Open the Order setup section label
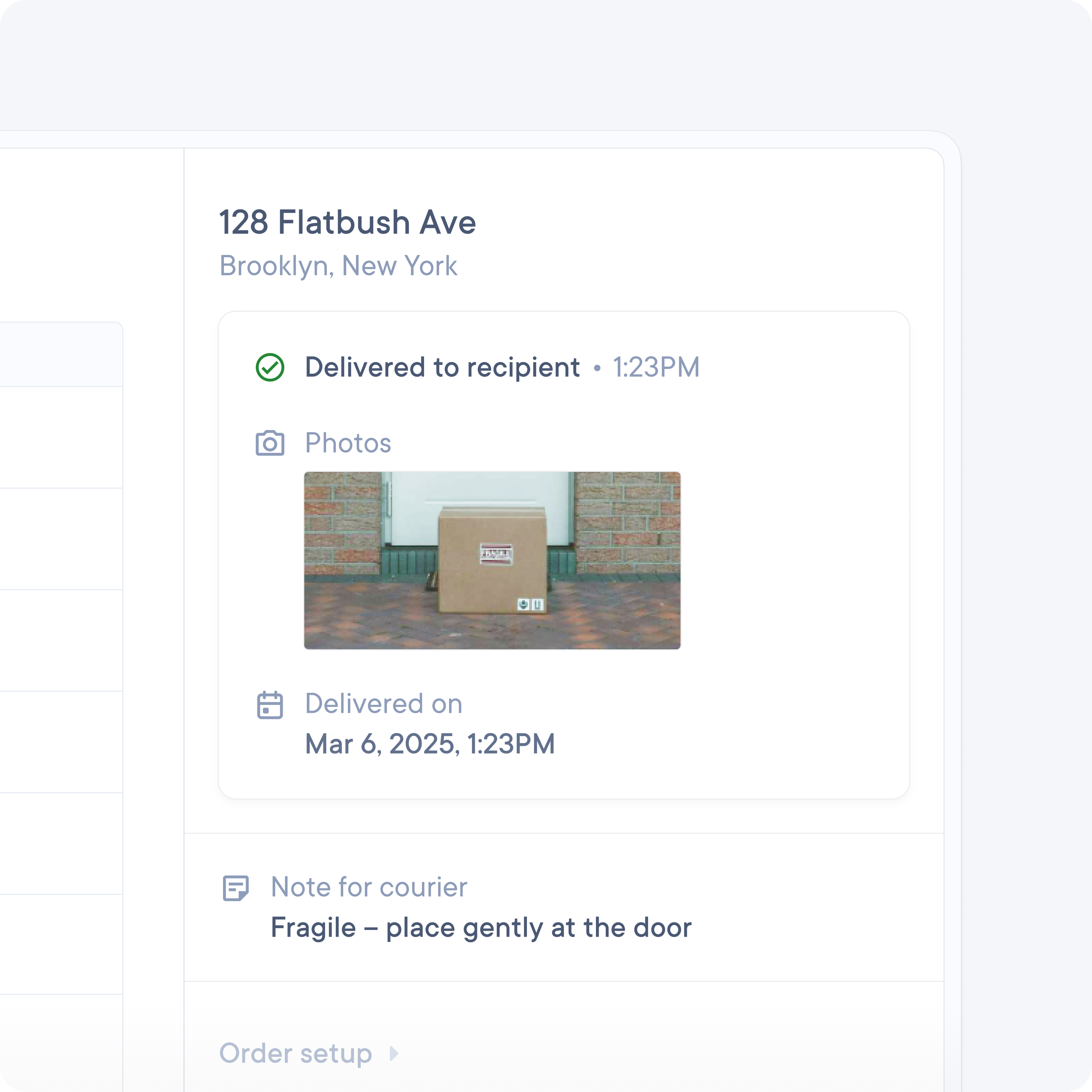This screenshot has height=1092, width=1092. click(x=296, y=1054)
